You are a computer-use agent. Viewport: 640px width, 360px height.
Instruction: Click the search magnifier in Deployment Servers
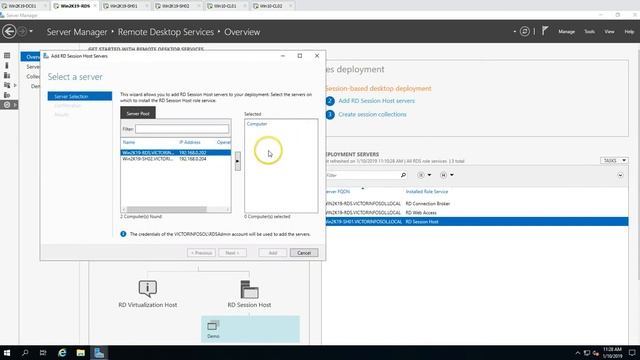tap(403, 175)
